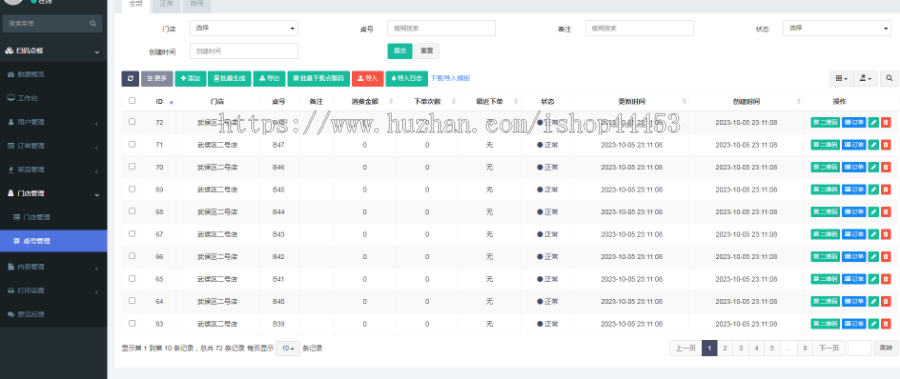This screenshot has width=900, height=379.
Task: Edit row ID 72 with pencil icon
Action: click(x=874, y=122)
